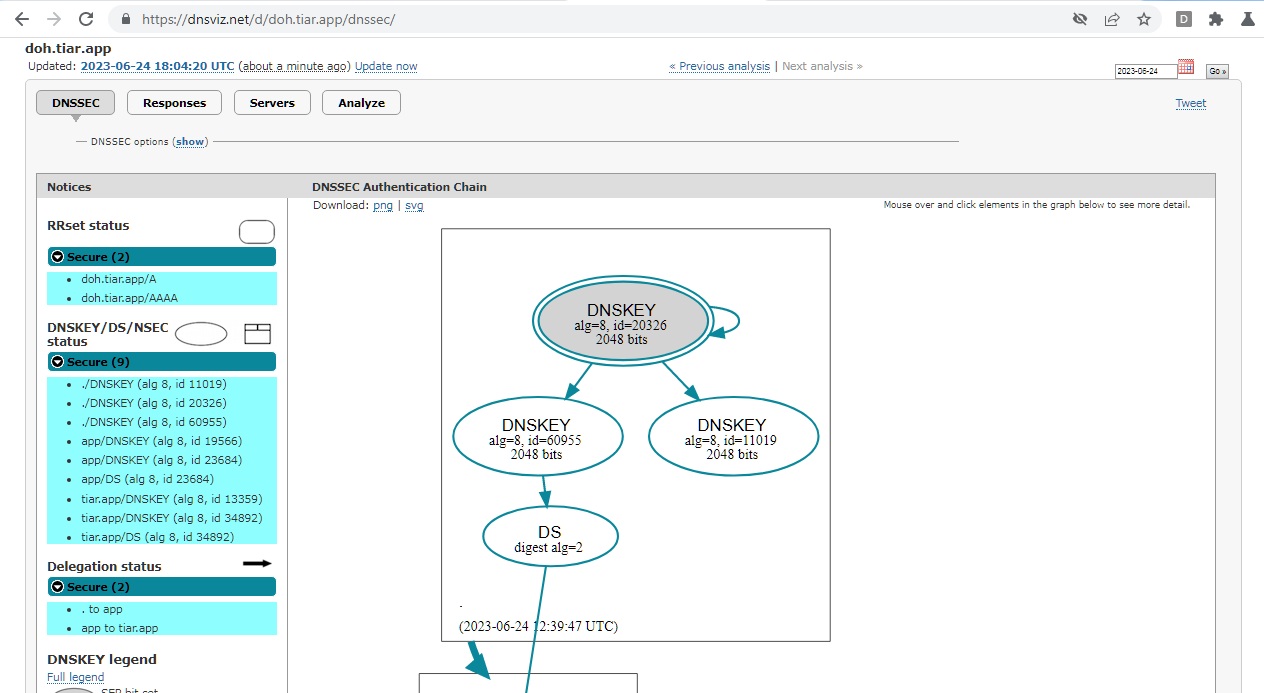Screen dimensions: 1264x693
Task: Download the graph as svg
Action: tap(414, 205)
